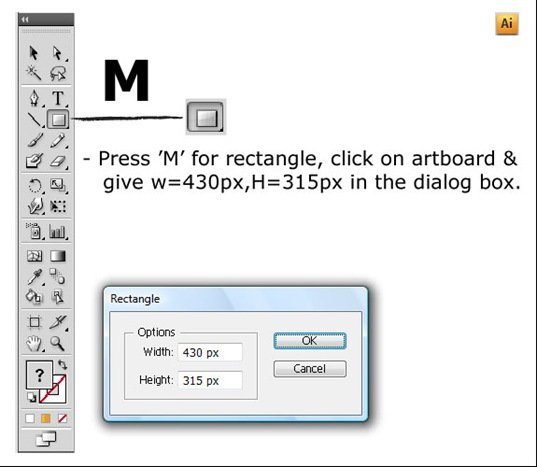Screen dimensions: 537x467
Task: Select the Rectangle tool in toolbar
Action: 58,119
